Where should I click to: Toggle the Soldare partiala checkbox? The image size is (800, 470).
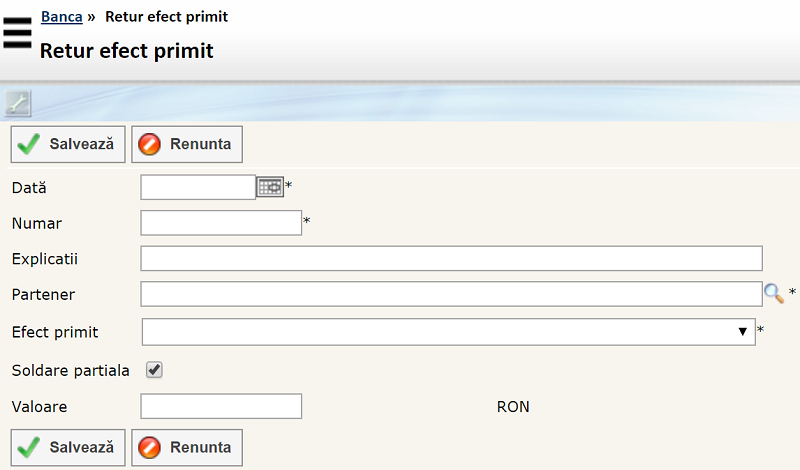[154, 370]
